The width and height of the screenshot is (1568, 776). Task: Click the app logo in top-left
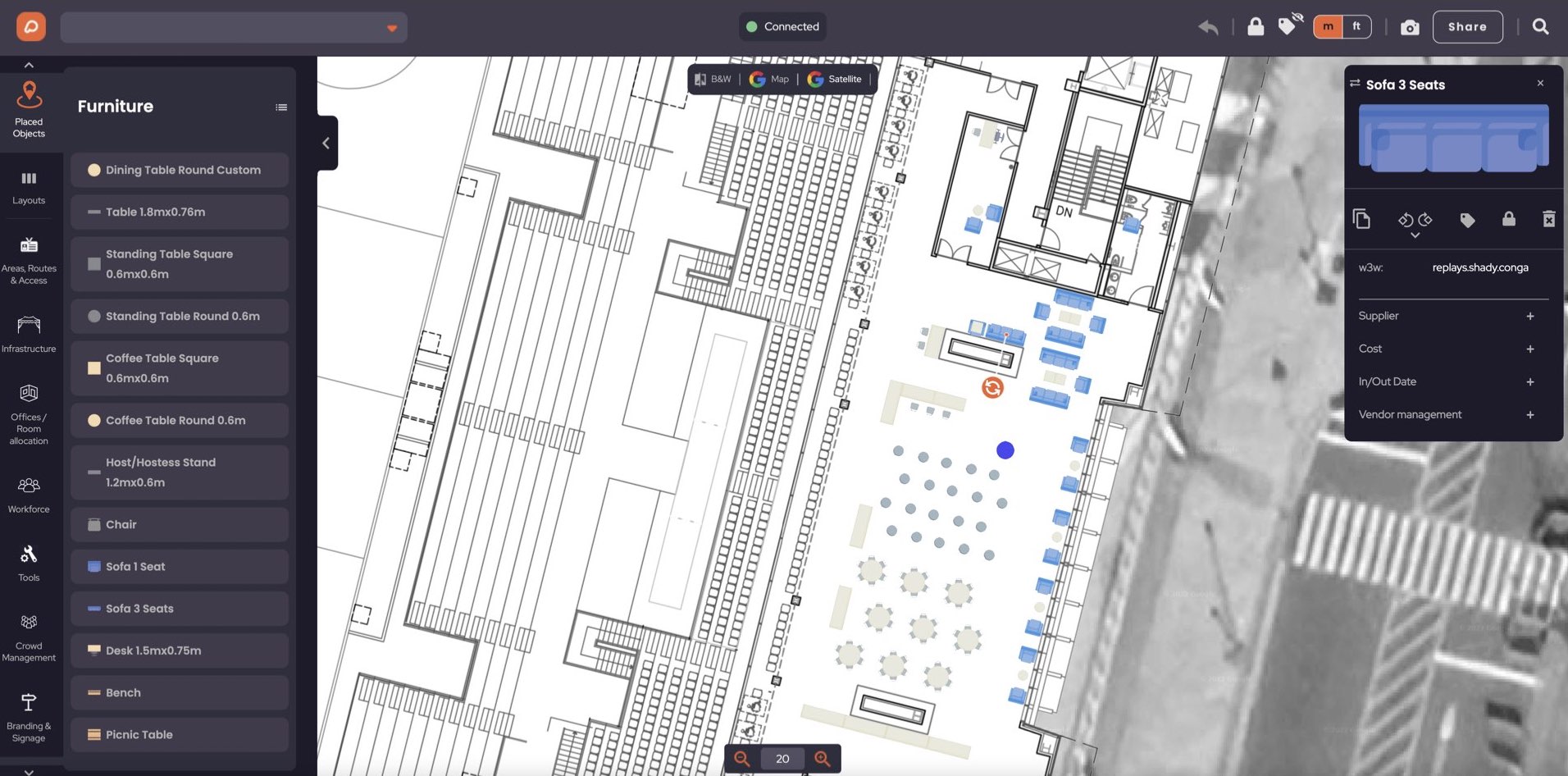(x=31, y=26)
